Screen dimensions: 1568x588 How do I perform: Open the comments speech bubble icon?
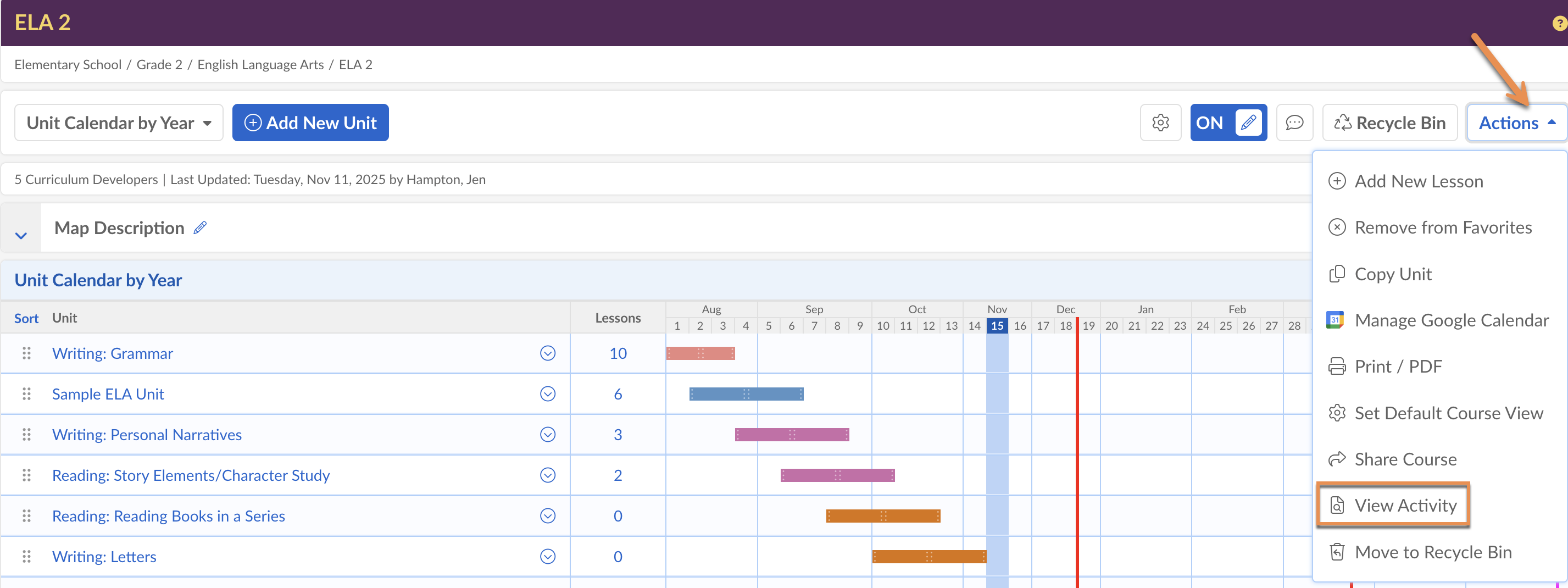coord(1293,123)
